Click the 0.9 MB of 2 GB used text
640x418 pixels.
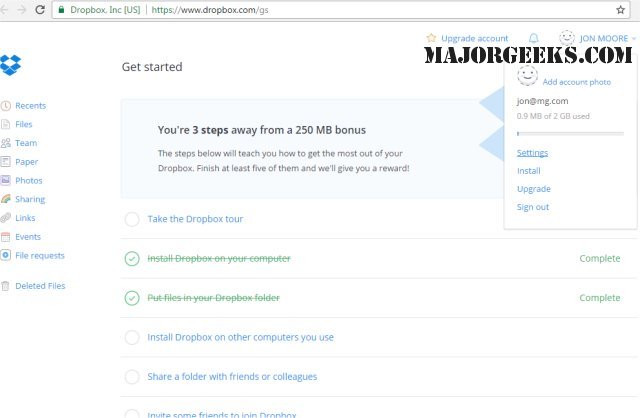(553, 116)
